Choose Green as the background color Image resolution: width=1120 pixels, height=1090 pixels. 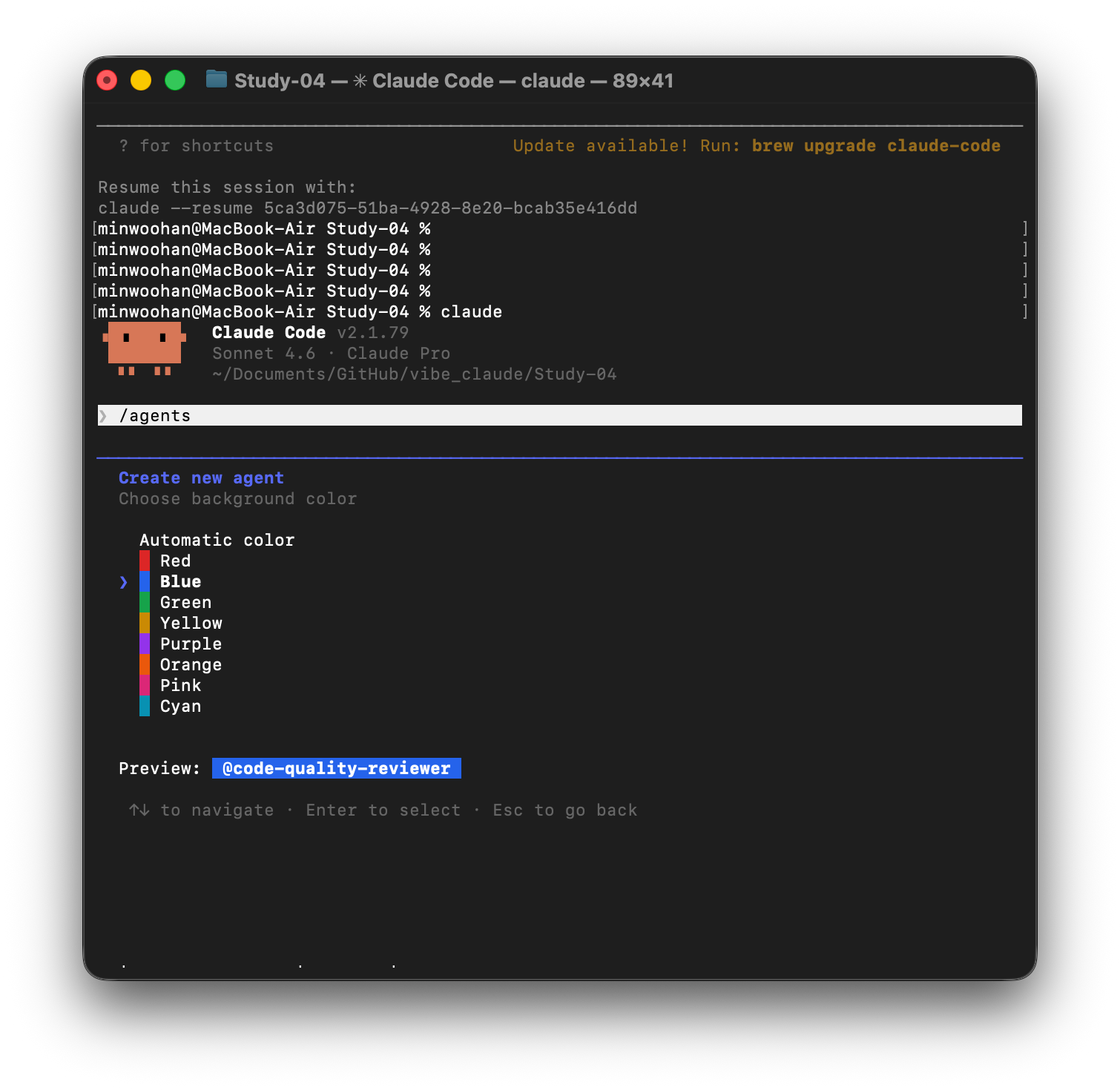tap(185, 603)
